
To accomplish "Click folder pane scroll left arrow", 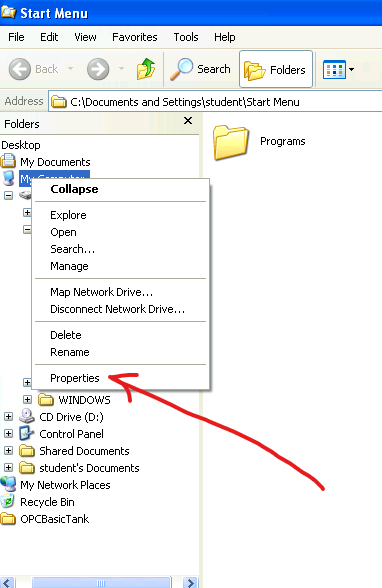I will pyautogui.click(x=7, y=582).
